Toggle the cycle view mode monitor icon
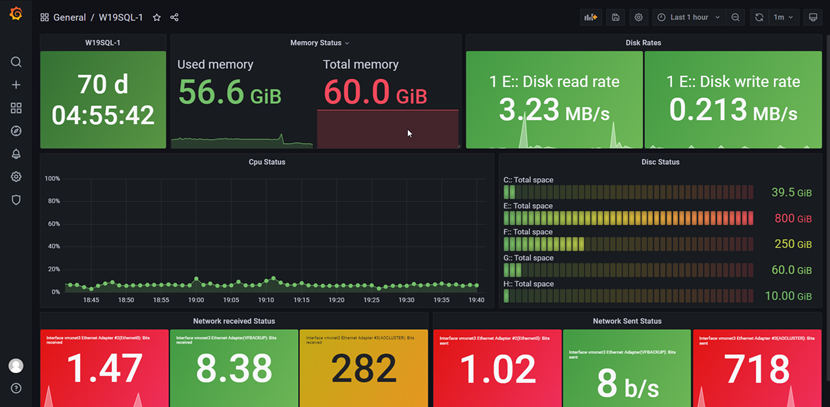The width and height of the screenshot is (830, 407). (812, 17)
